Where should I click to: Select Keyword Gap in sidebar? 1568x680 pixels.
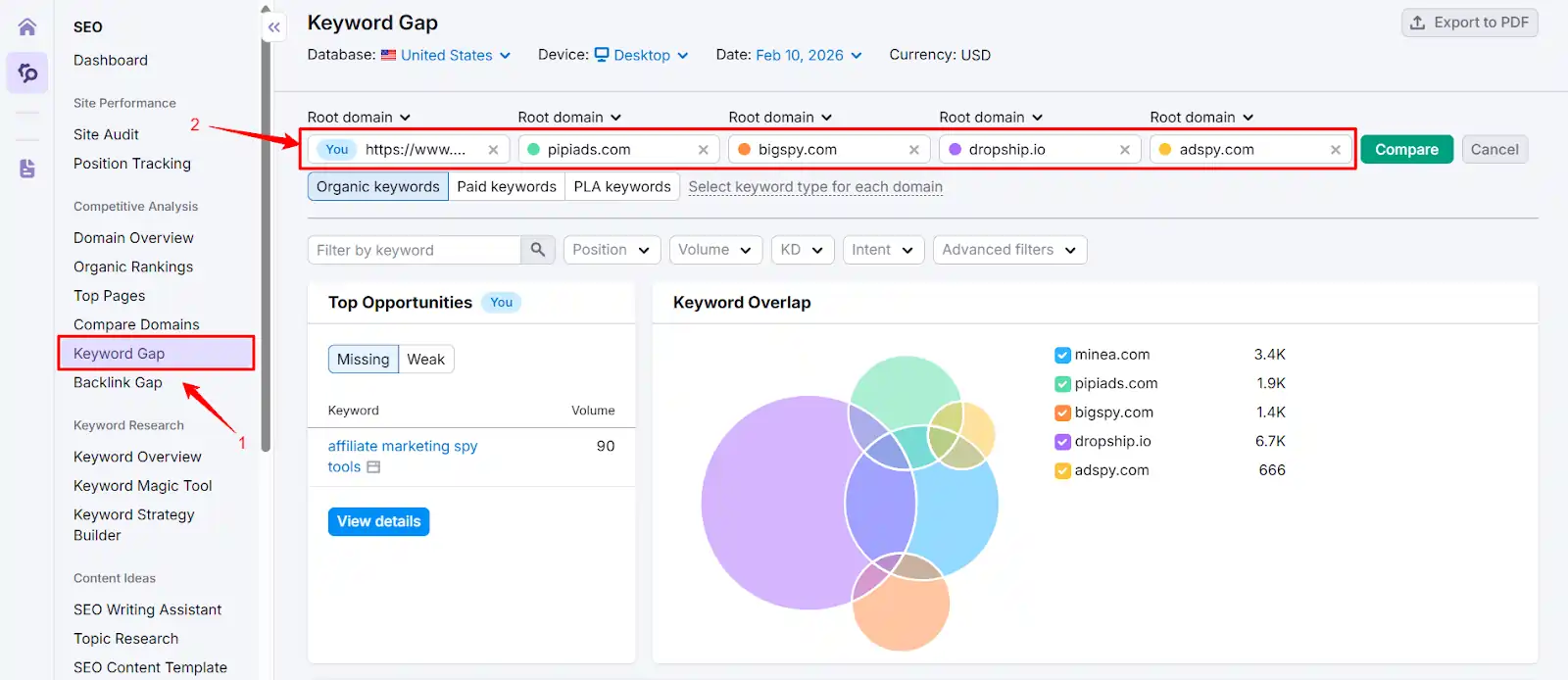coord(157,354)
